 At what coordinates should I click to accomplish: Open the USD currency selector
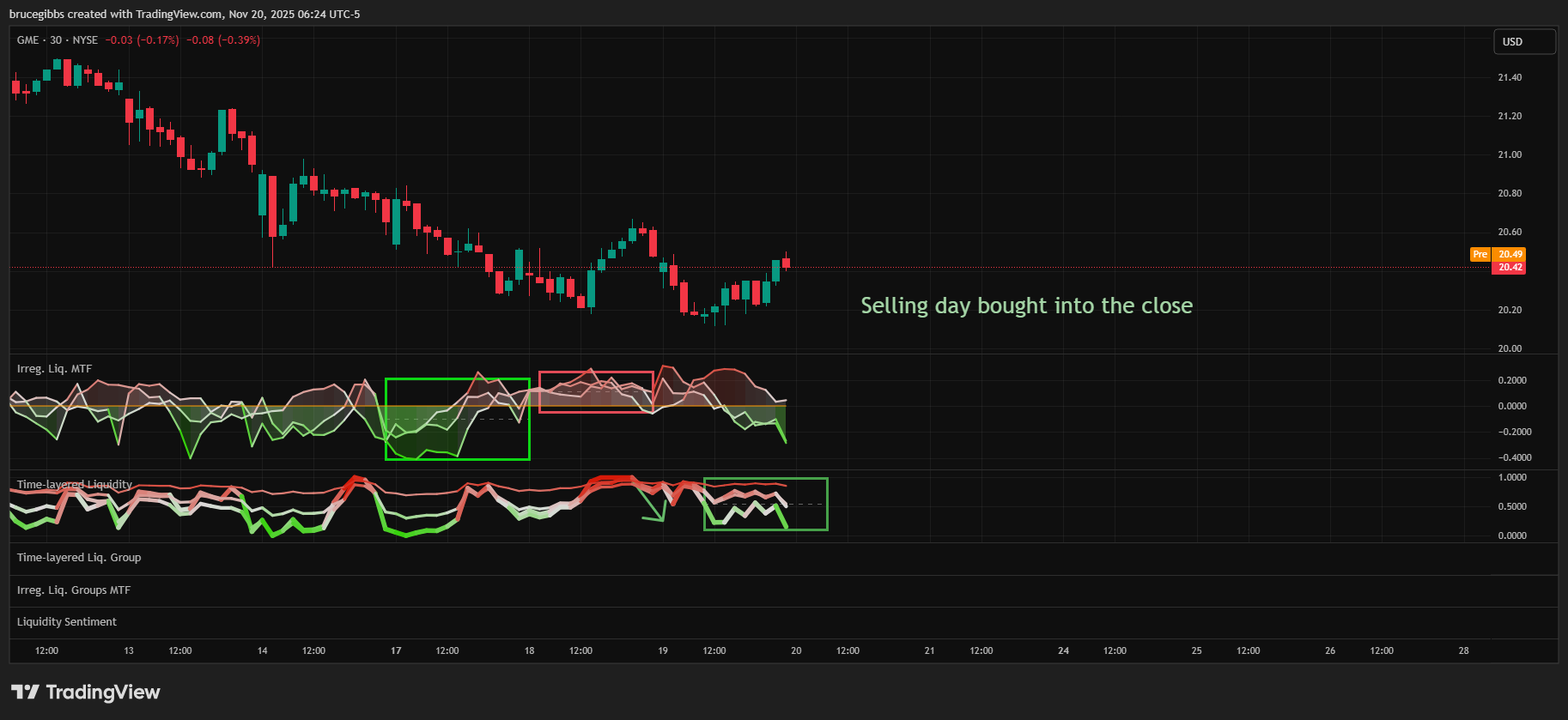point(1524,41)
